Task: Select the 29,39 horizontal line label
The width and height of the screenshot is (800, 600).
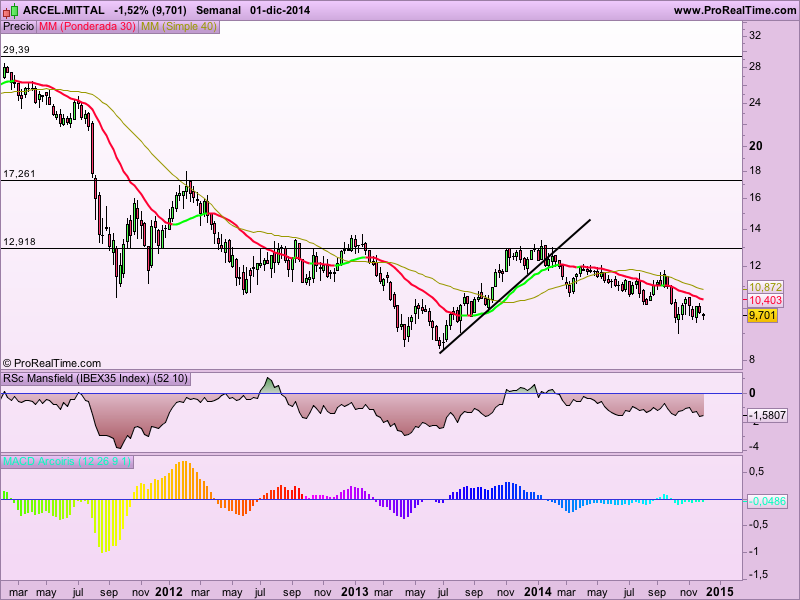Action: coord(16,50)
